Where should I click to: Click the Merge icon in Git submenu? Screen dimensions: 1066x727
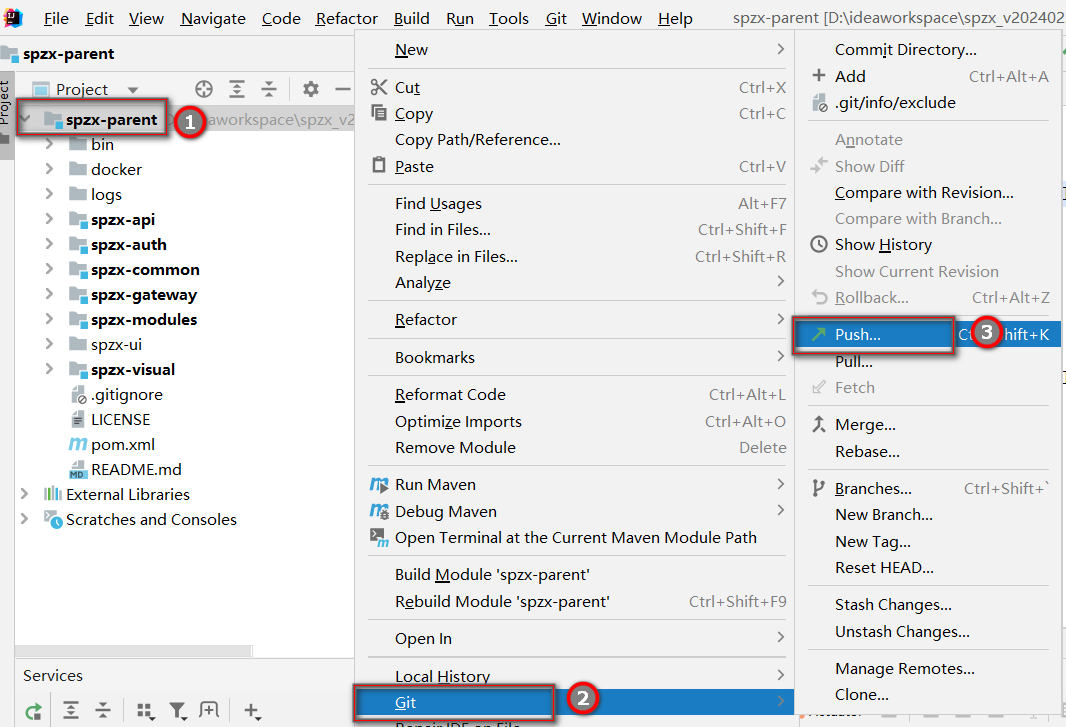tap(819, 424)
